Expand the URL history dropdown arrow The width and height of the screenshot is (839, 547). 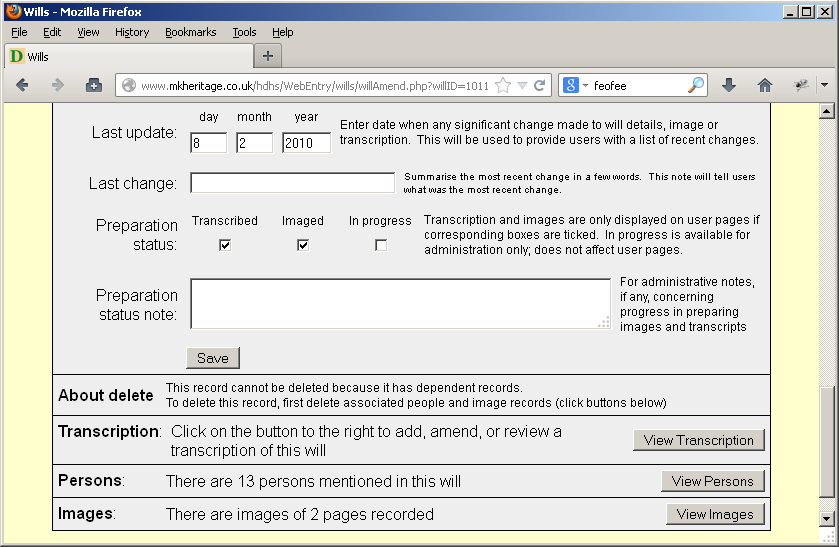(x=522, y=86)
